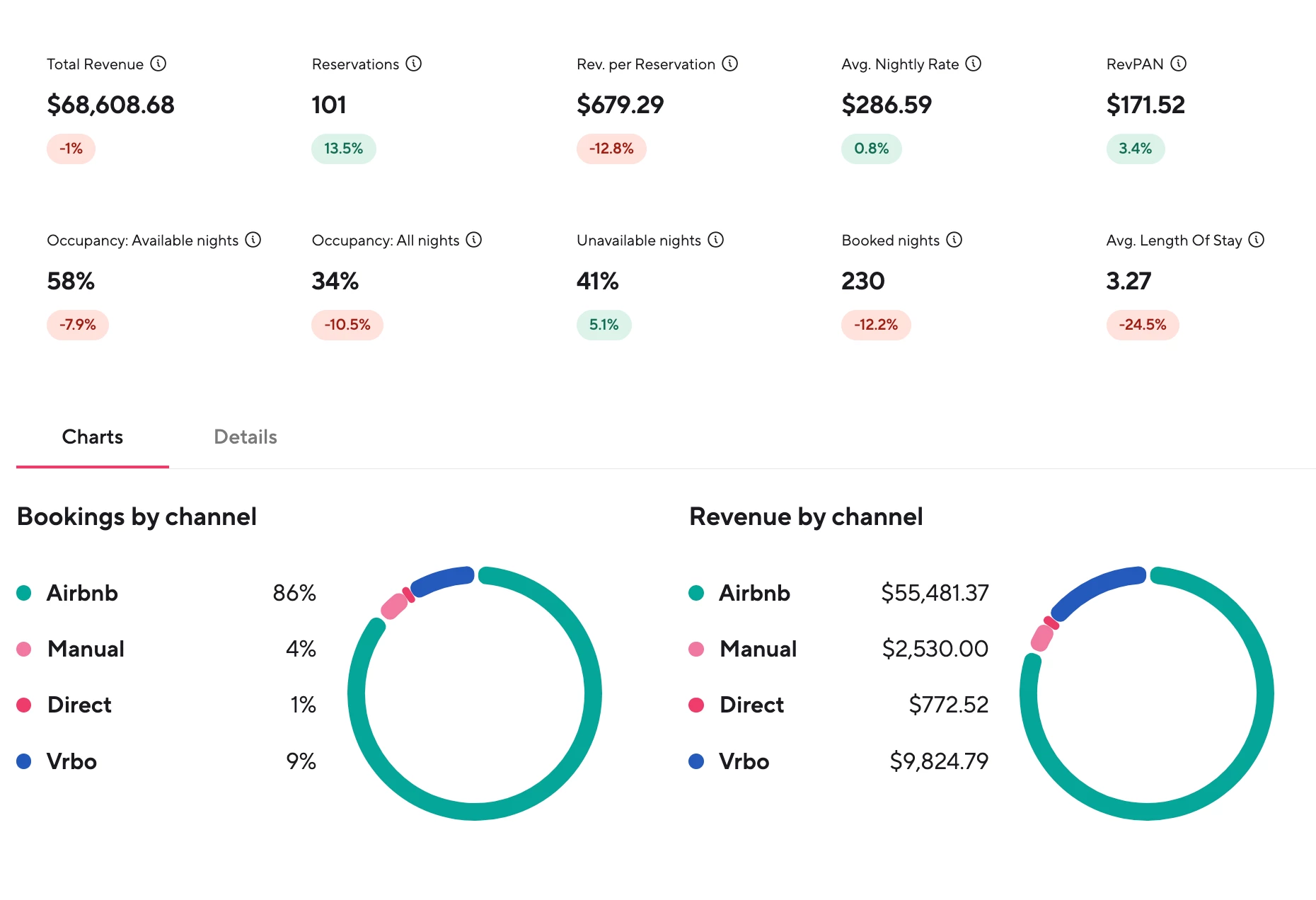The image size is (1316, 900).
Task: Show Unavailable nights info icon
Action: pyautogui.click(x=716, y=240)
